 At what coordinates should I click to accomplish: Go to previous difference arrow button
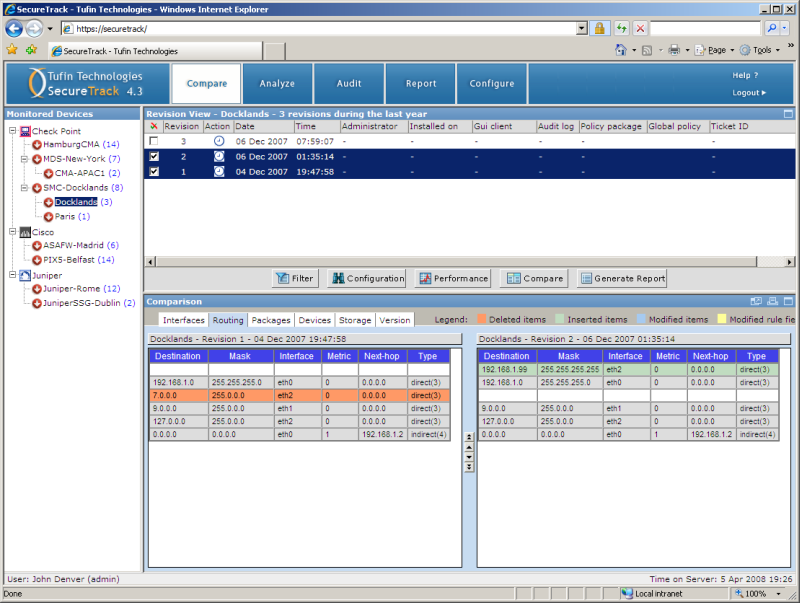tap(469, 447)
